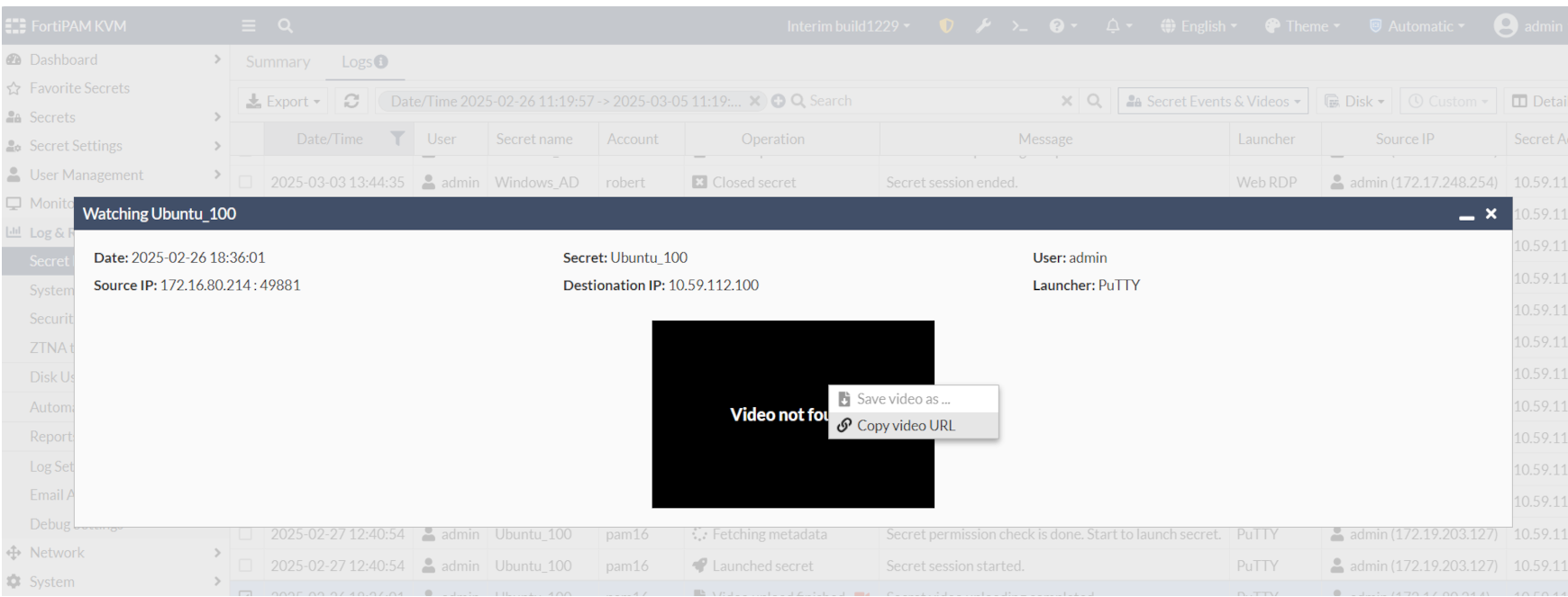Viewport: 1568px width, 597px height.
Task: Click the shield icon in top bar
Action: click(x=946, y=26)
